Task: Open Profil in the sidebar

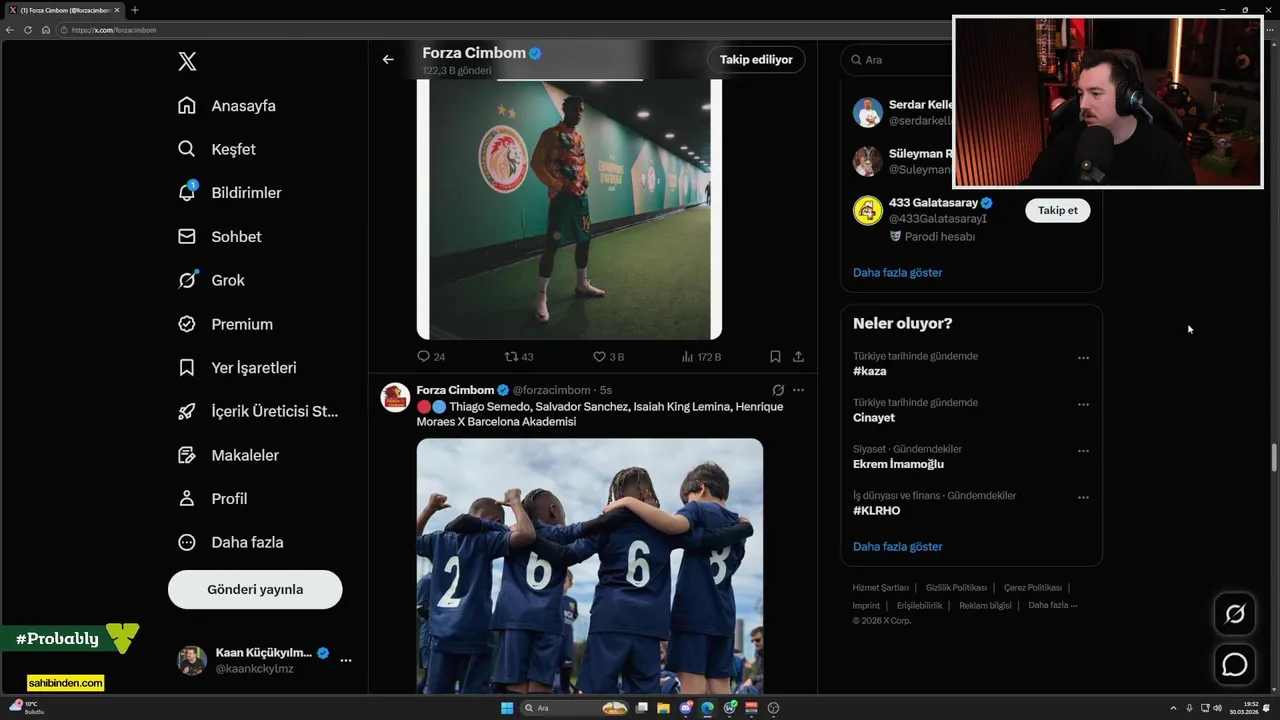Action: point(213,498)
